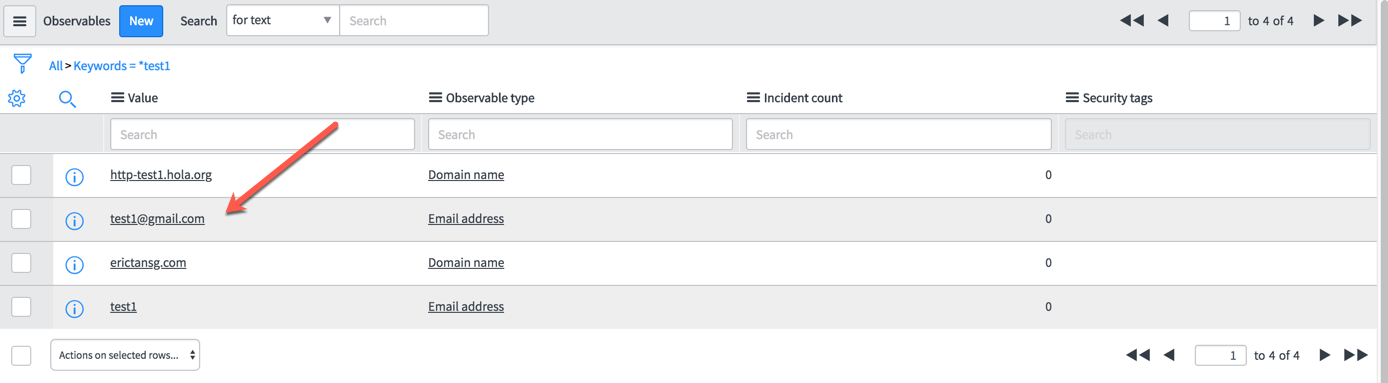Click Email address link for test1@gmail.com

(x=466, y=219)
